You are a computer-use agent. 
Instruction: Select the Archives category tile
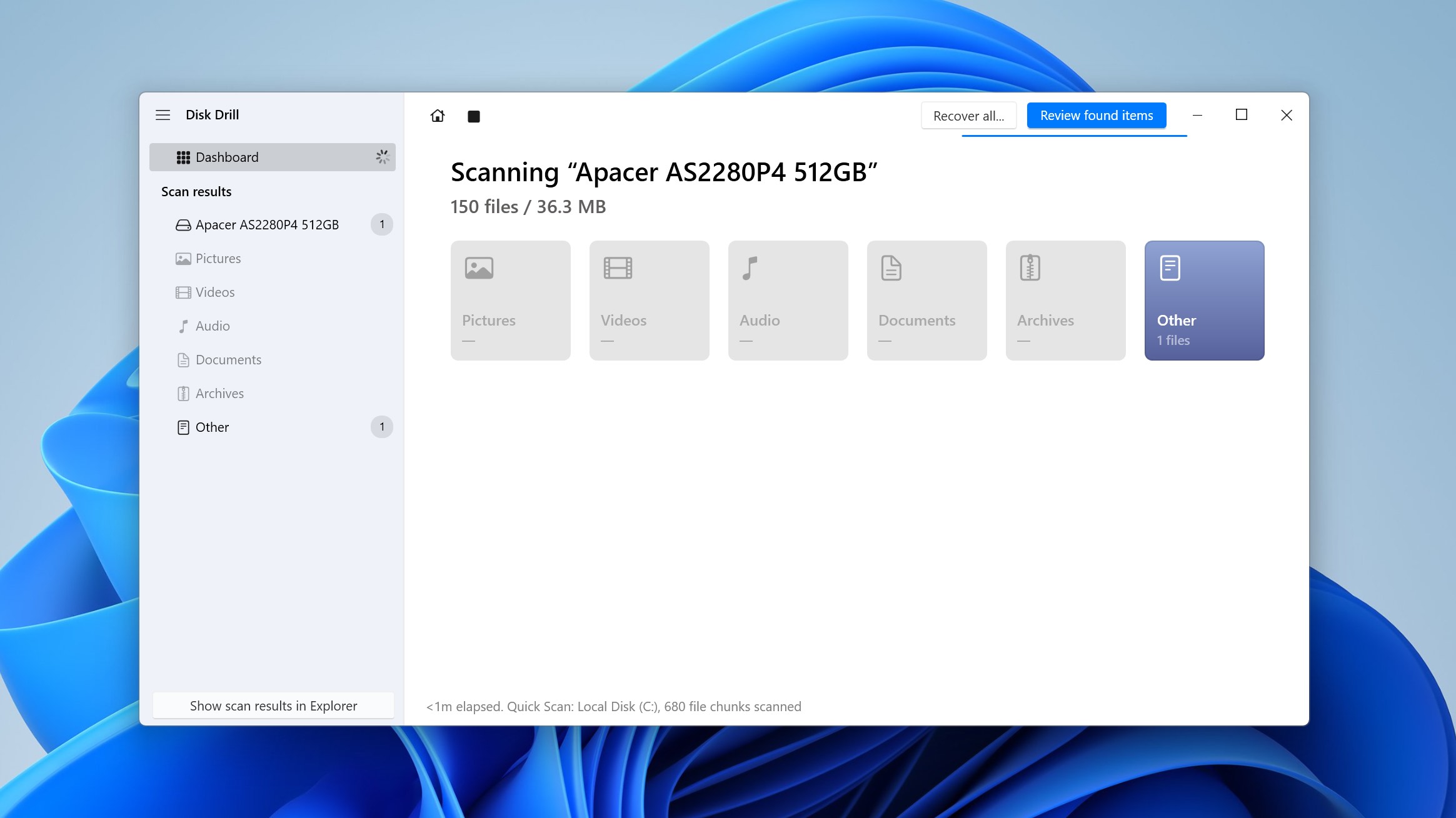click(x=1065, y=300)
